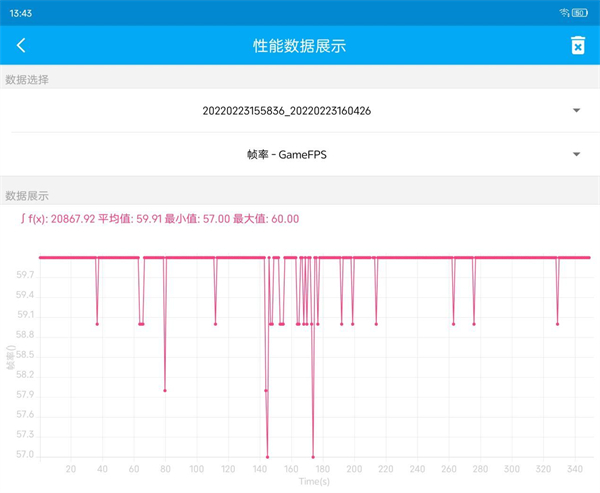Tap the 13:43 clock in status bar

point(18,12)
